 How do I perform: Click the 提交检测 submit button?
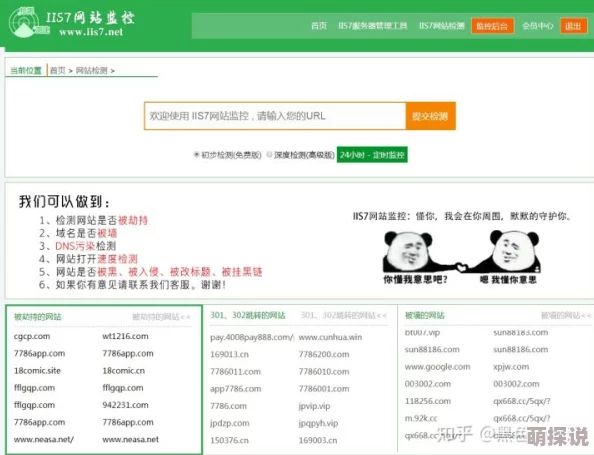click(x=430, y=116)
